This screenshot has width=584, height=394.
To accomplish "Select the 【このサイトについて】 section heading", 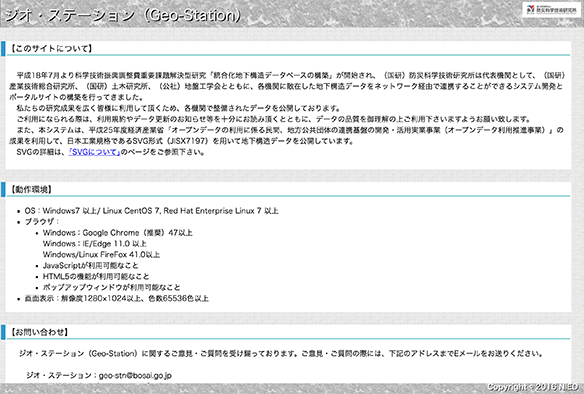I will click(50, 48).
